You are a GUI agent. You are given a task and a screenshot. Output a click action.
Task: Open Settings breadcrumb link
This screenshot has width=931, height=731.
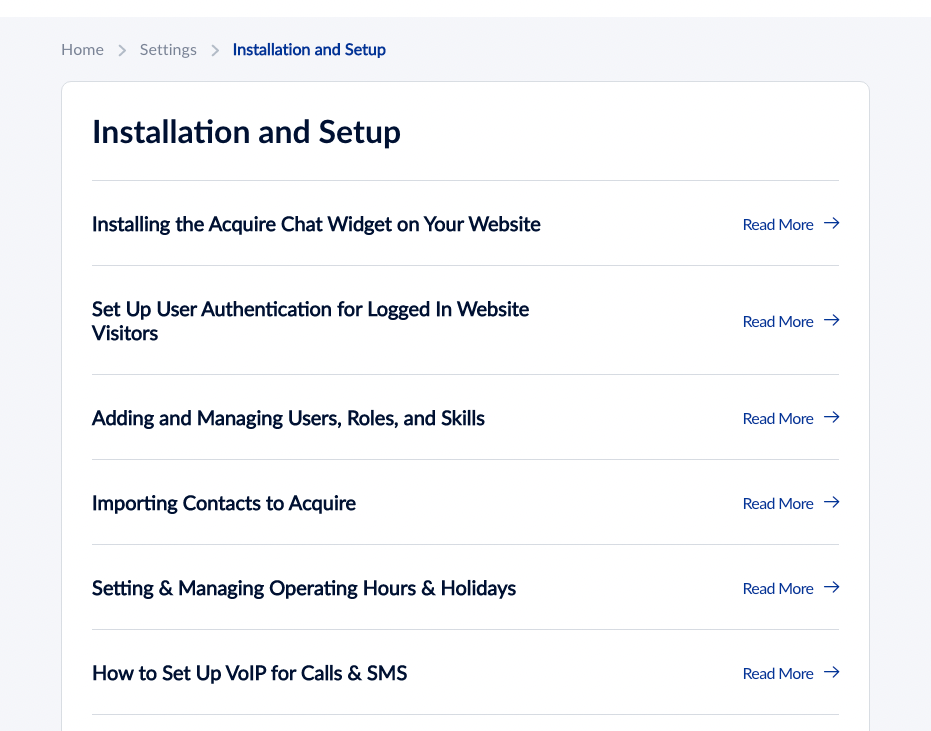click(x=168, y=50)
